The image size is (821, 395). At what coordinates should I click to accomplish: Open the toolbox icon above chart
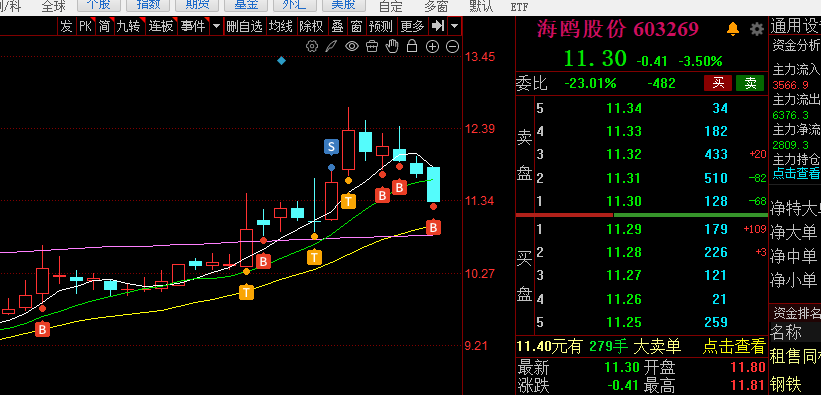point(372,47)
